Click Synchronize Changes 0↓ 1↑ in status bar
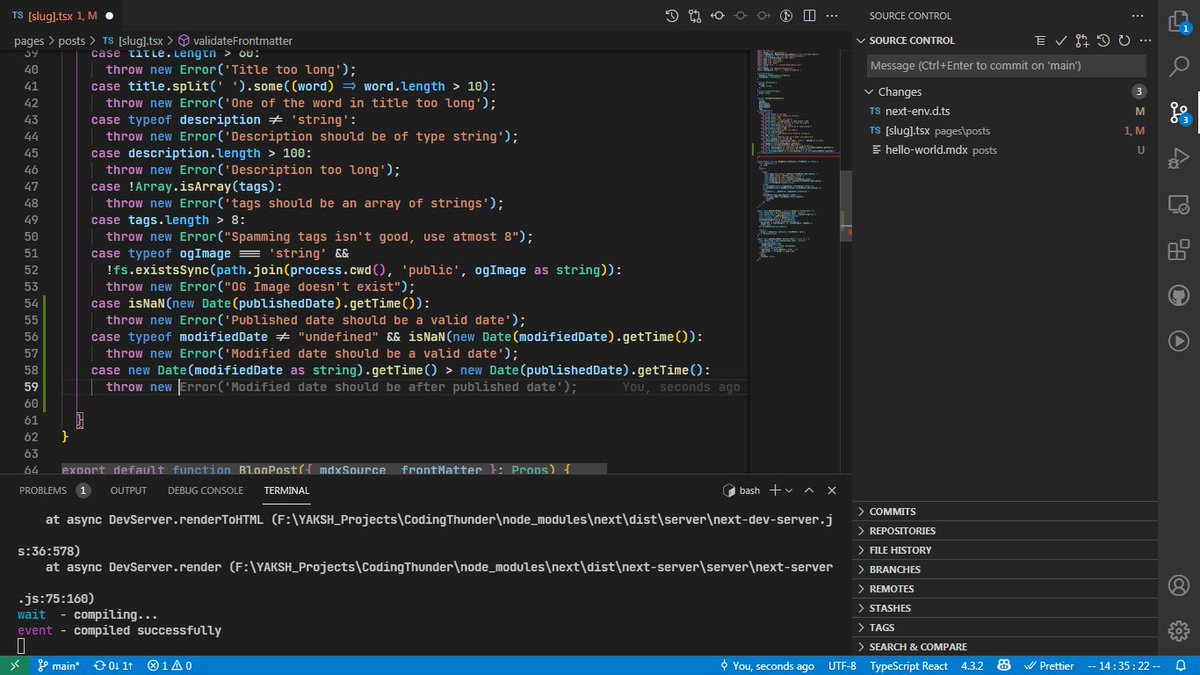 pyautogui.click(x=114, y=665)
